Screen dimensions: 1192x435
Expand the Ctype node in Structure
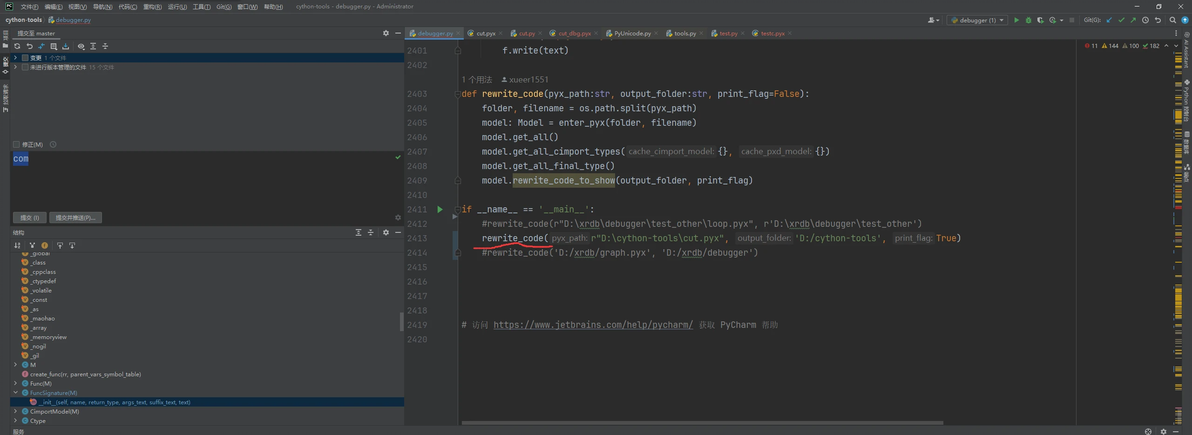tap(15, 420)
